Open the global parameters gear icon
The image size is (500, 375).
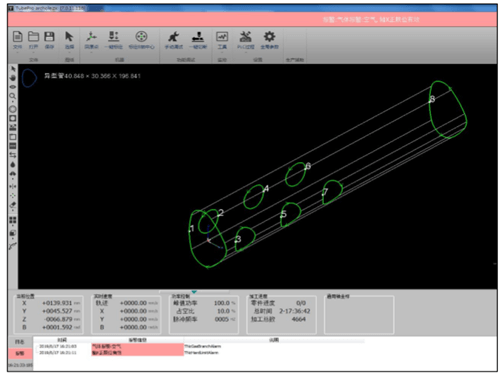269,37
